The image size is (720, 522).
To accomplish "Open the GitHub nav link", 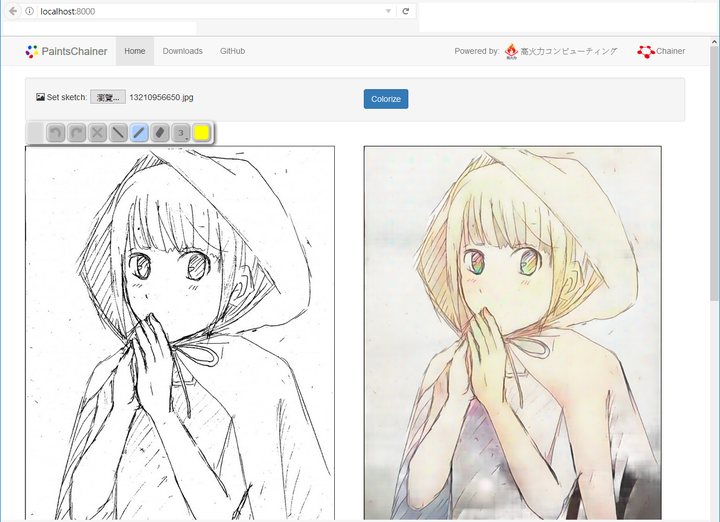I will (232, 51).
